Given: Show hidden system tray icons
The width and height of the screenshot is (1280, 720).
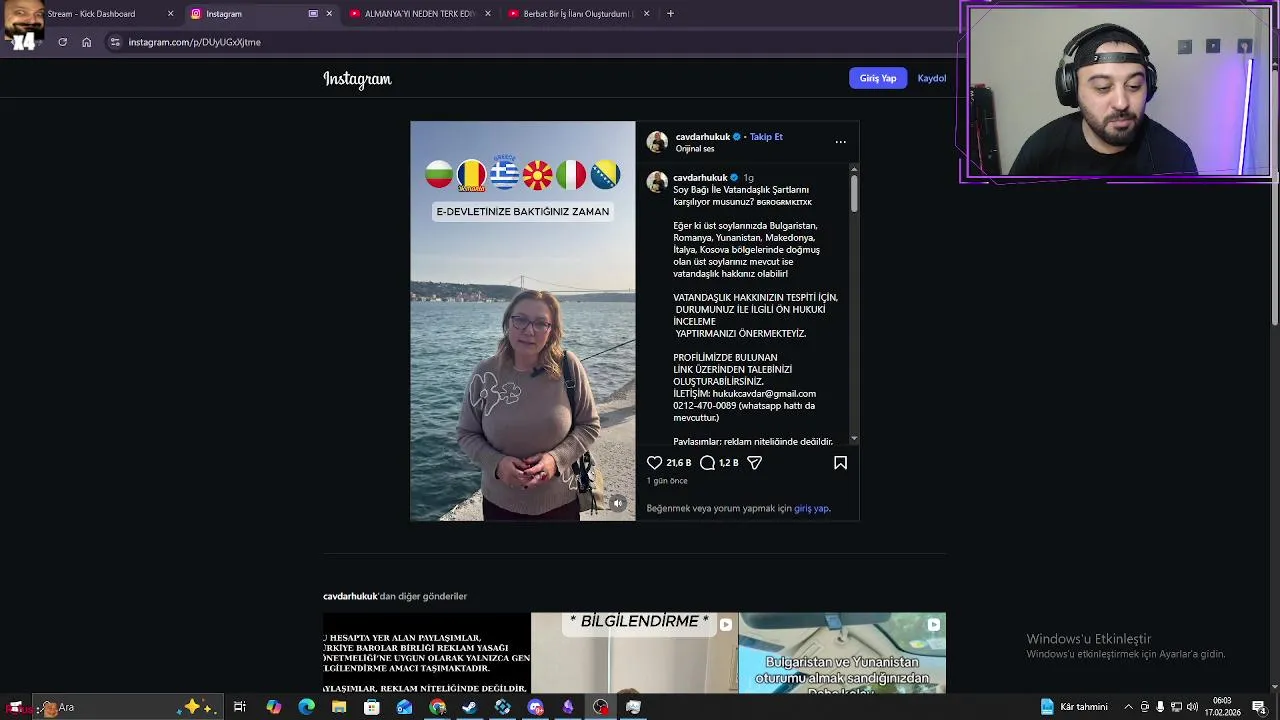Looking at the screenshot, I should coord(1129,707).
